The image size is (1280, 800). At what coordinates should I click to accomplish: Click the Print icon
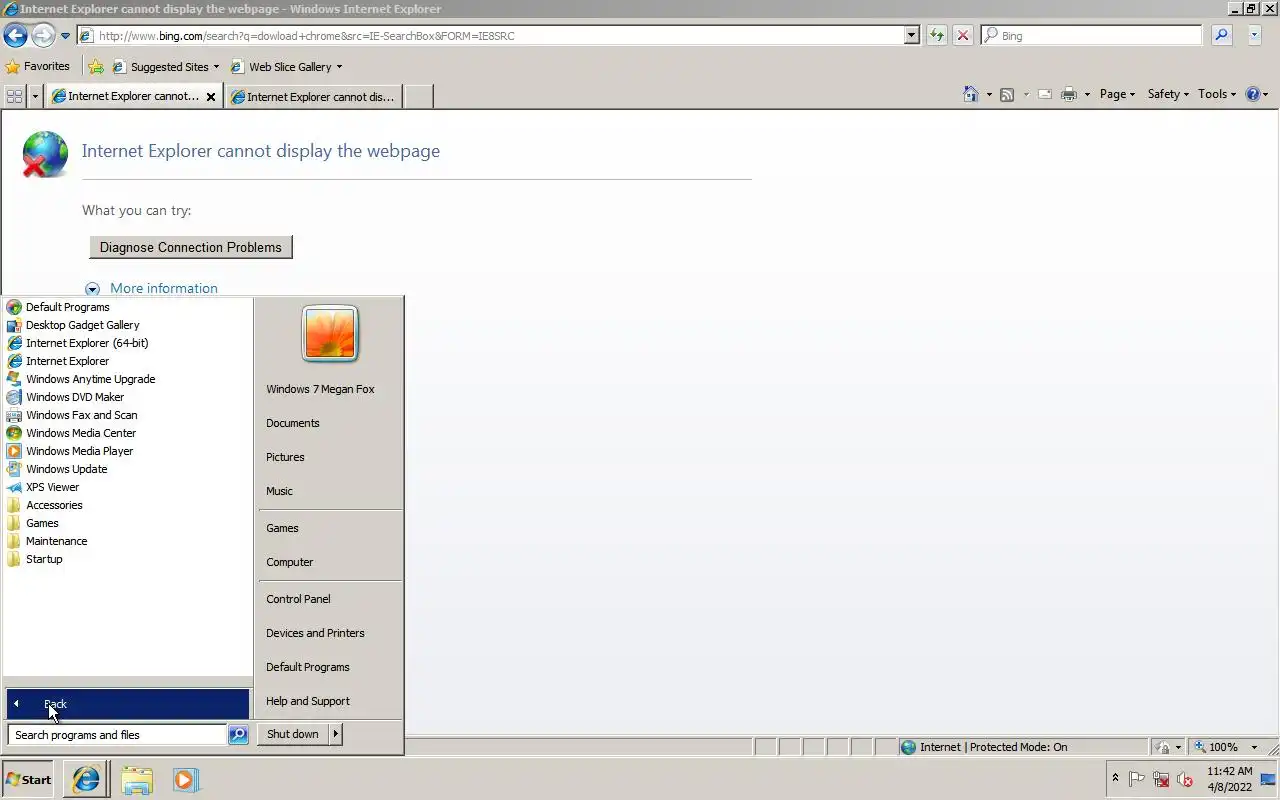(1069, 94)
